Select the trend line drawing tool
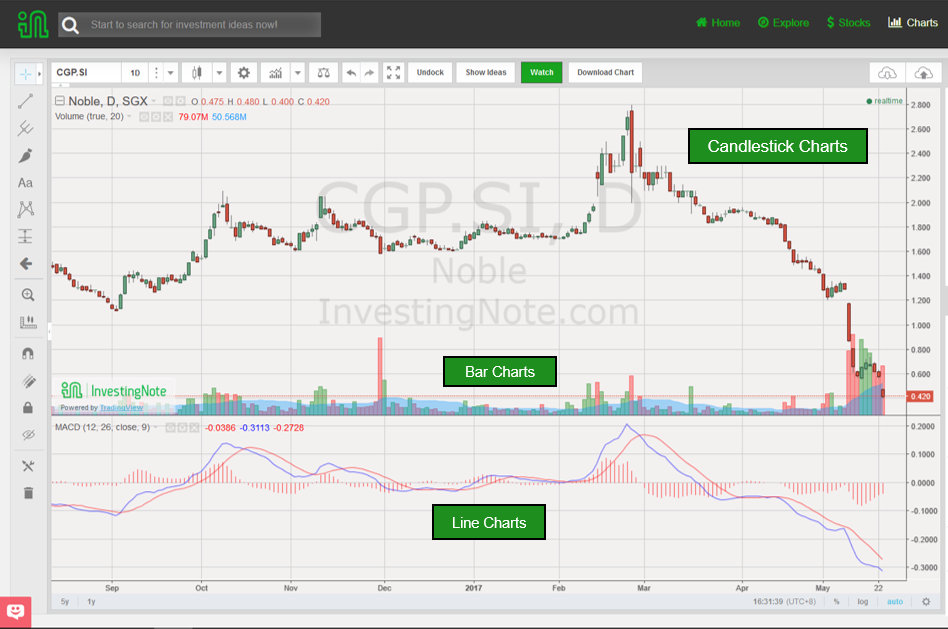 click(28, 99)
